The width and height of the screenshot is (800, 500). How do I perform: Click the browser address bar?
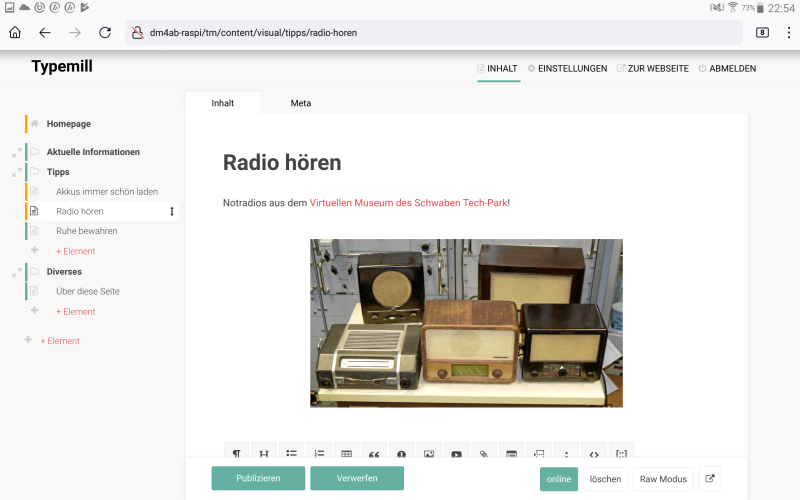[x=430, y=32]
